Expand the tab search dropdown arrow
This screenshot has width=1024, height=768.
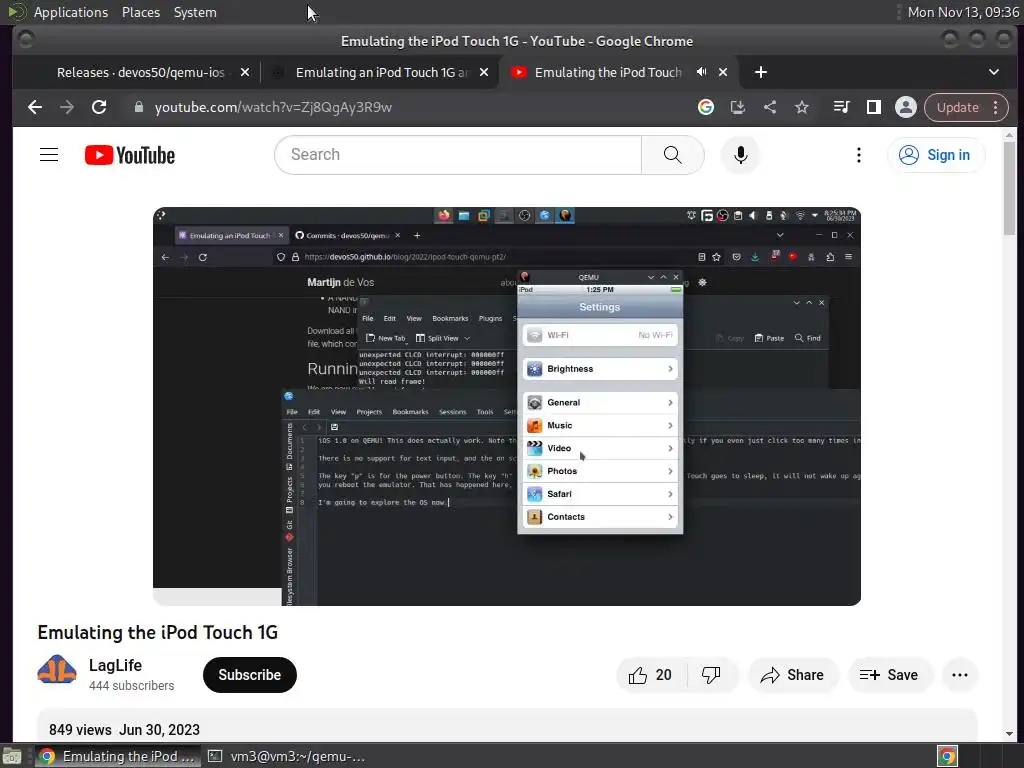[993, 72]
